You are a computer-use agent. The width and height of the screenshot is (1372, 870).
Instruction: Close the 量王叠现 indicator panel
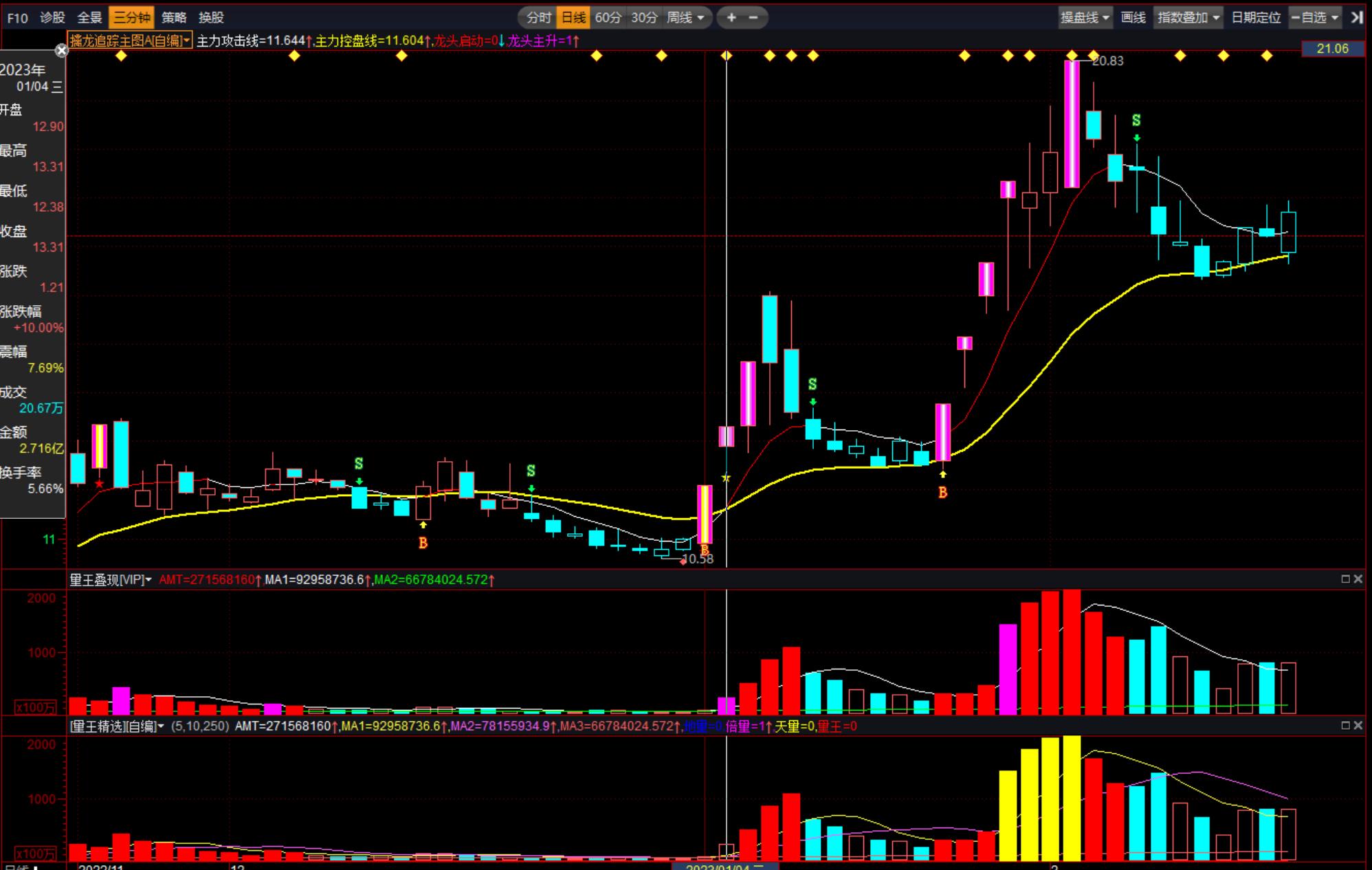1358,579
